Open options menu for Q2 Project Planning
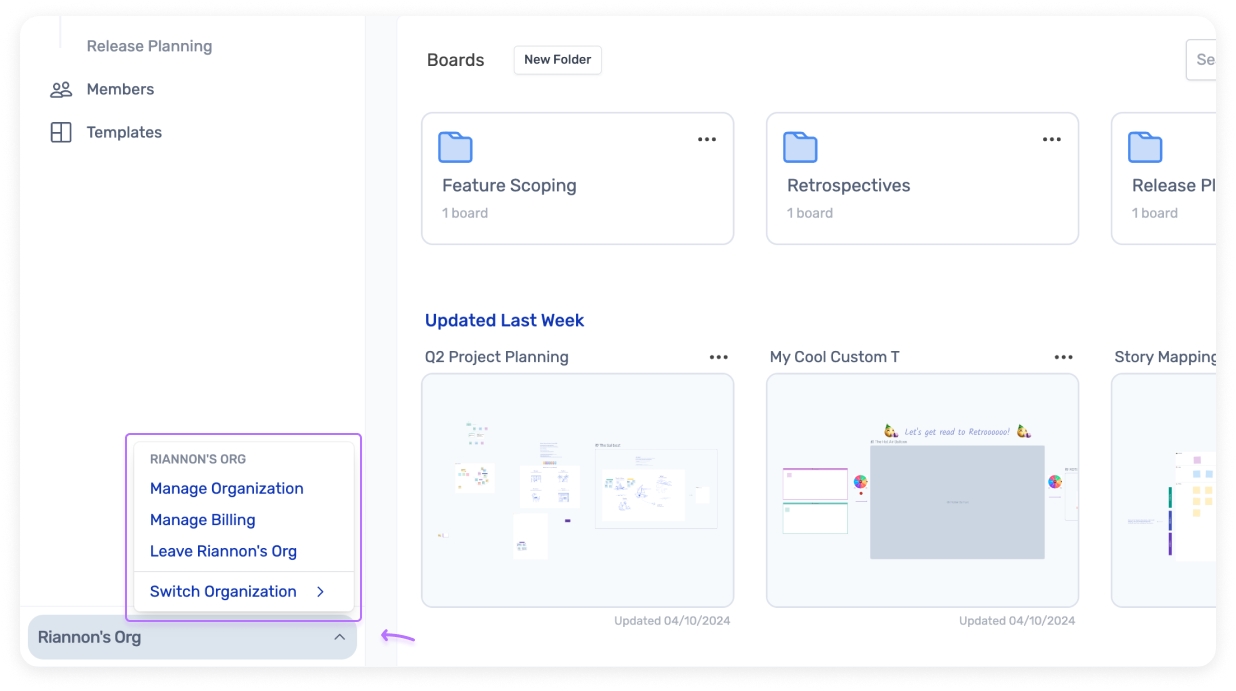 click(719, 357)
